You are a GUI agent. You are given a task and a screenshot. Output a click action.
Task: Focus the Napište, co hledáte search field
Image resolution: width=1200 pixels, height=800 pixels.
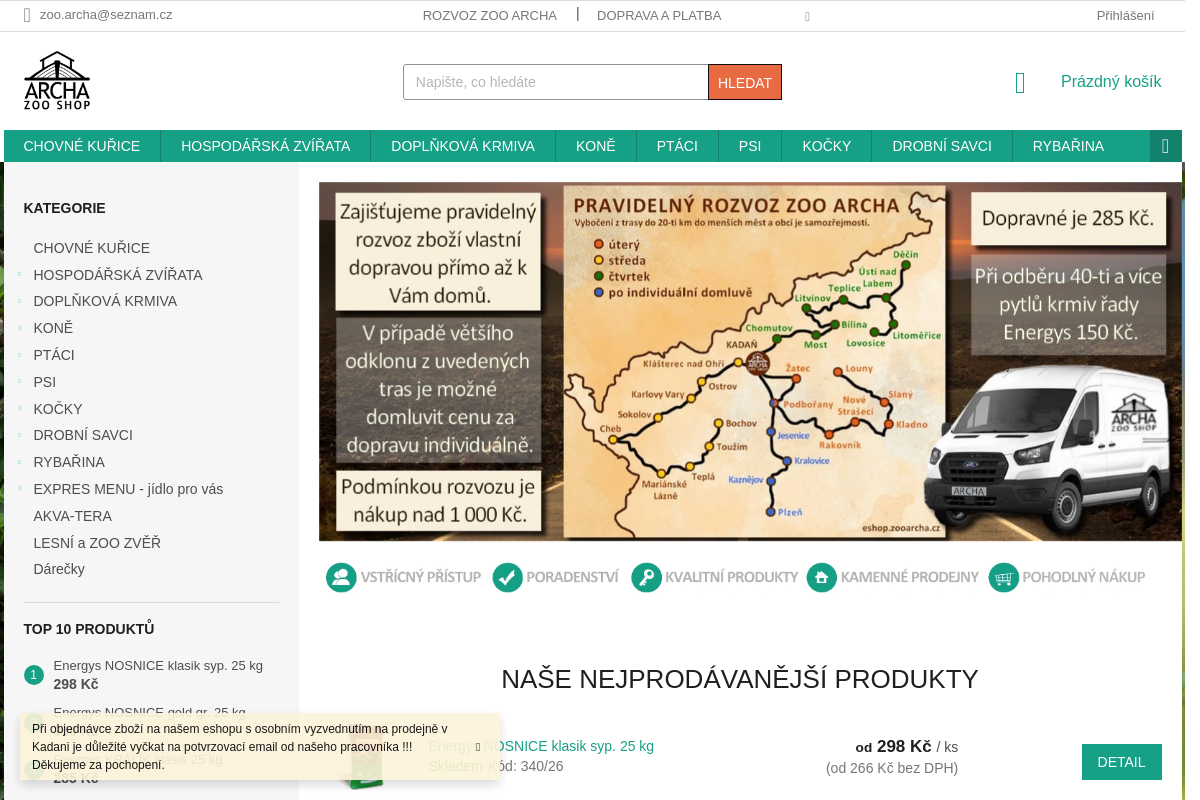[556, 82]
